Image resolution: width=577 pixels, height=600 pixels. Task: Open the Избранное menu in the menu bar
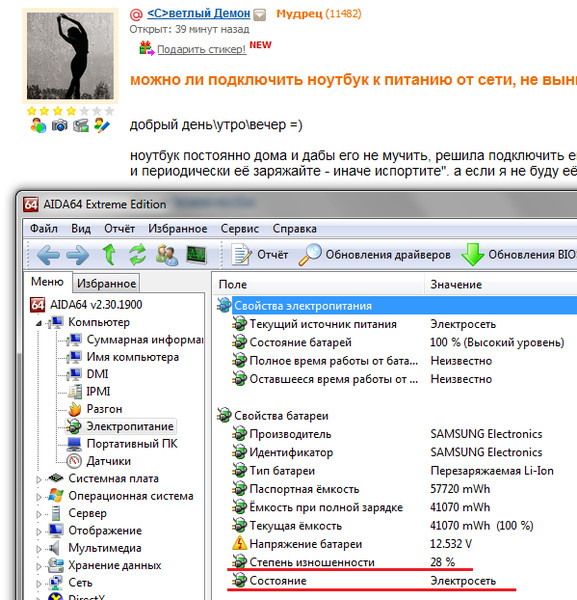pyautogui.click(x=178, y=229)
